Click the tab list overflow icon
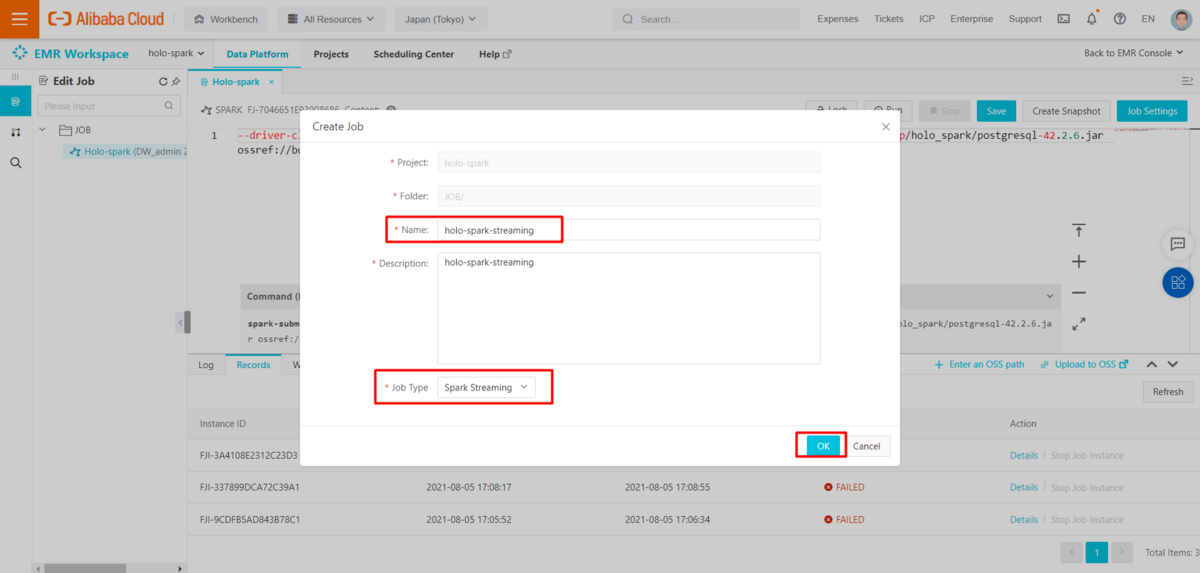This screenshot has height=573, width=1200. click(x=1188, y=80)
